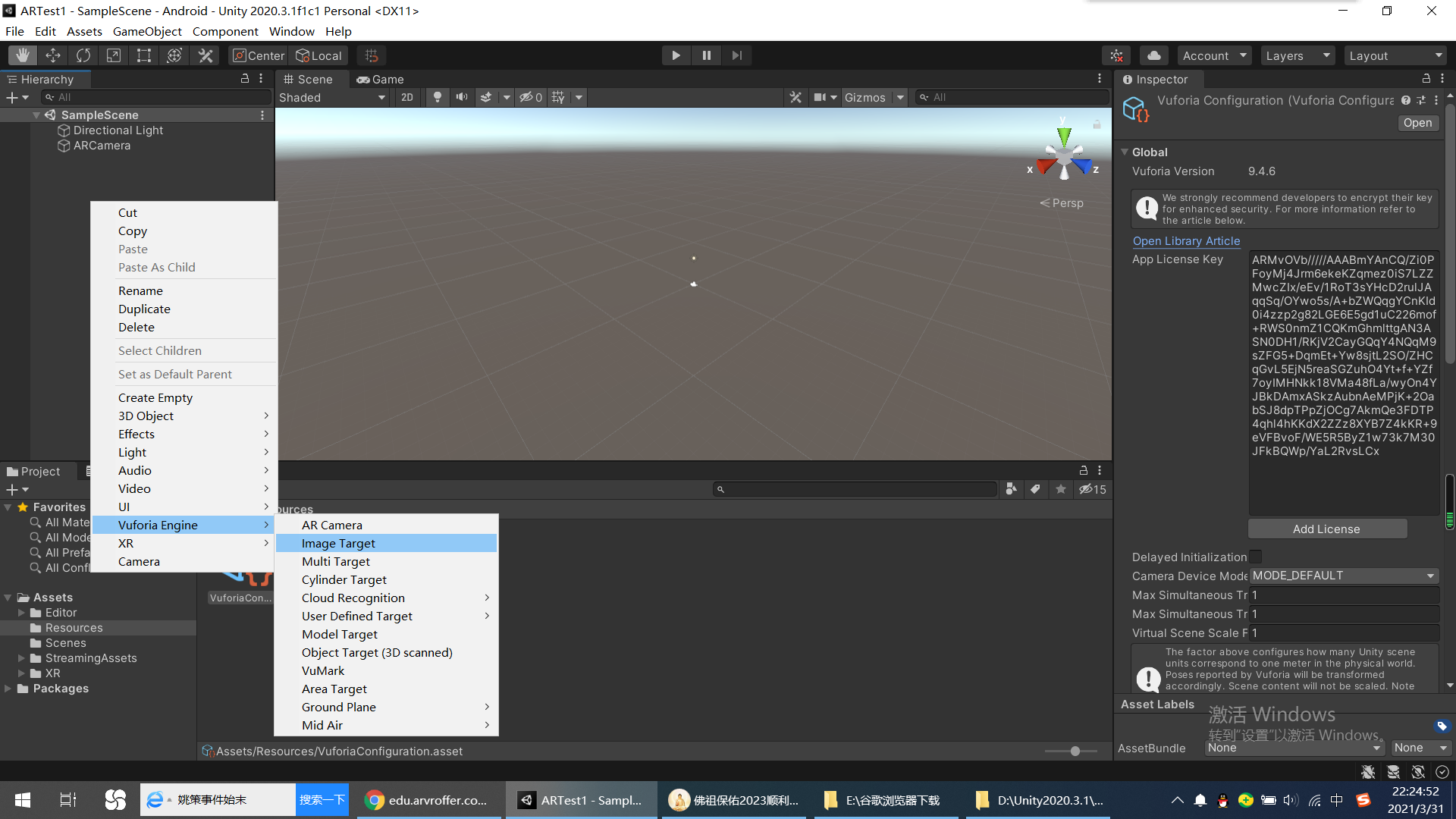Select Image Target from the Vuforia submenu
This screenshot has height=819, width=1456.
pyautogui.click(x=338, y=543)
